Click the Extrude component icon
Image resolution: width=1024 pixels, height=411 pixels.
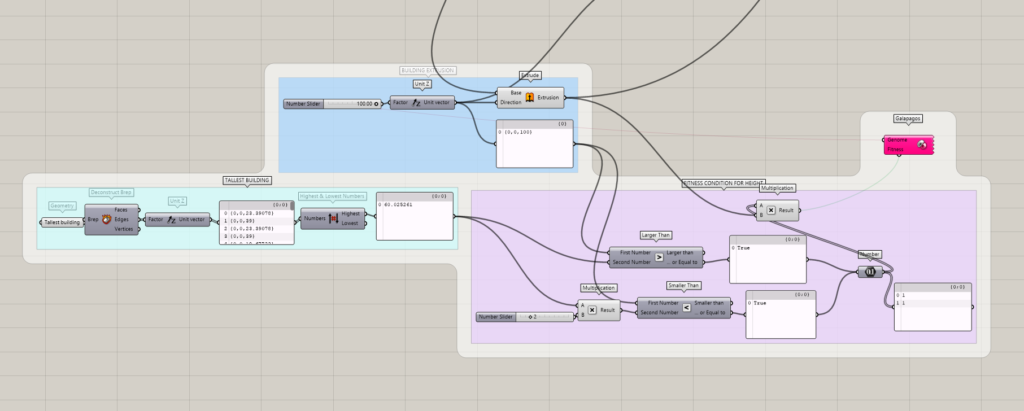click(530, 97)
